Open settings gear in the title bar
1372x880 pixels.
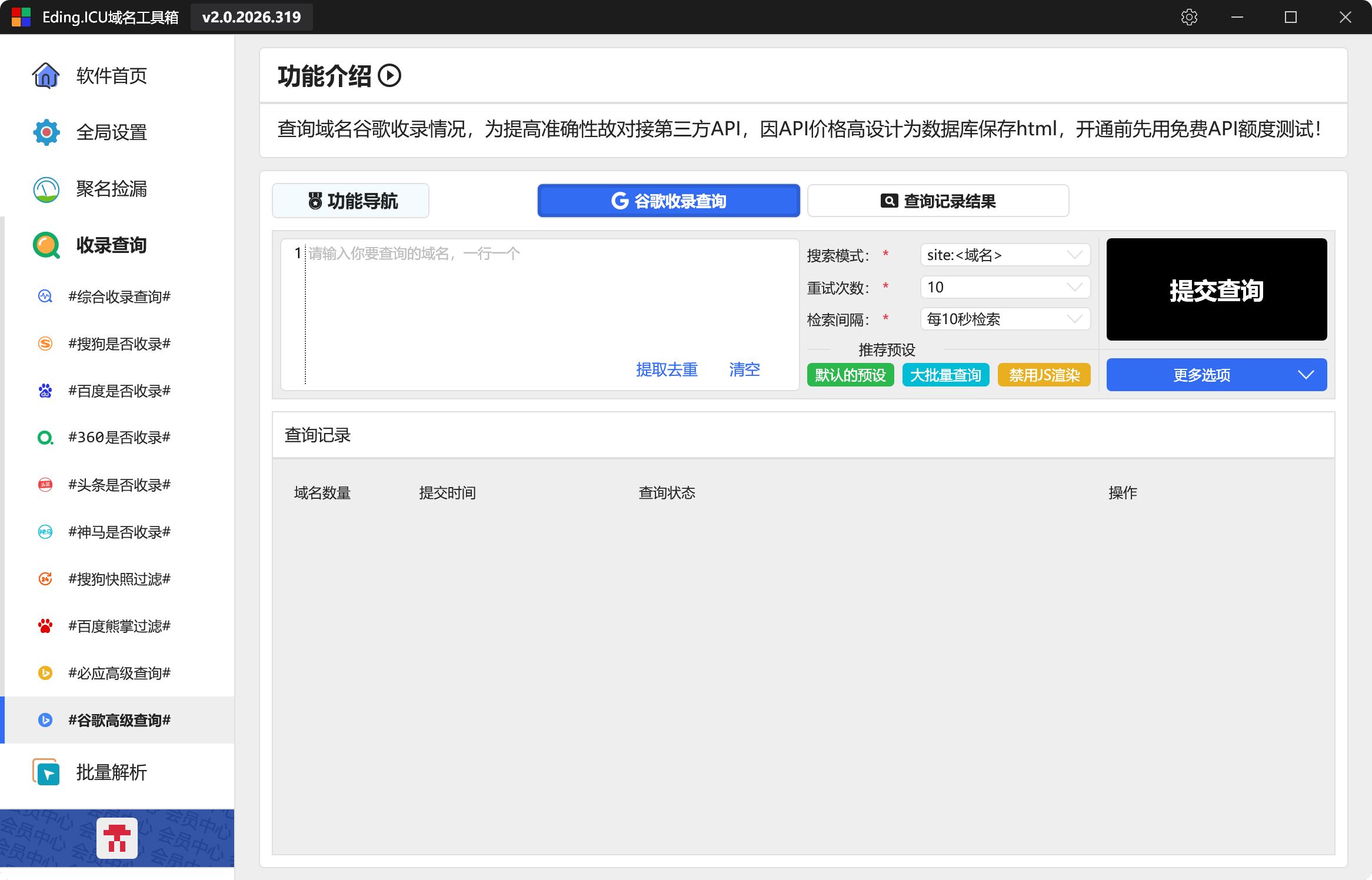(1189, 17)
